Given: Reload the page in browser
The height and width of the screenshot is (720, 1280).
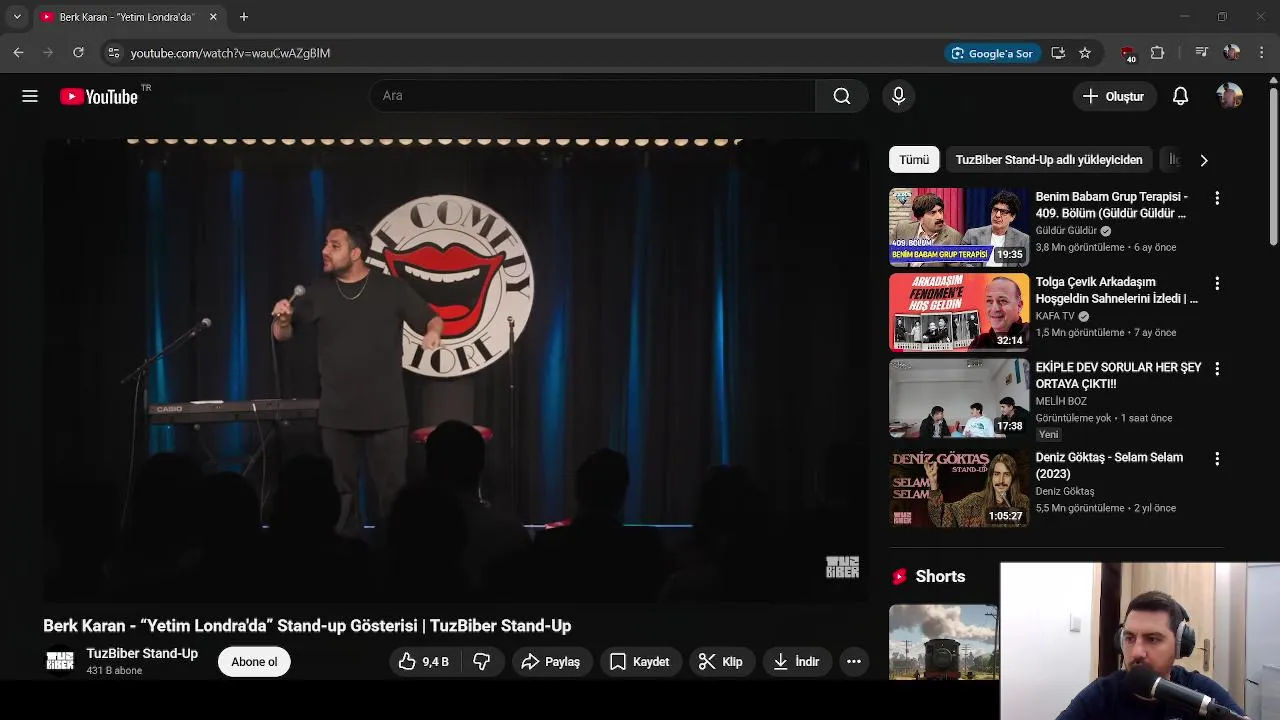Looking at the screenshot, I should [78, 53].
